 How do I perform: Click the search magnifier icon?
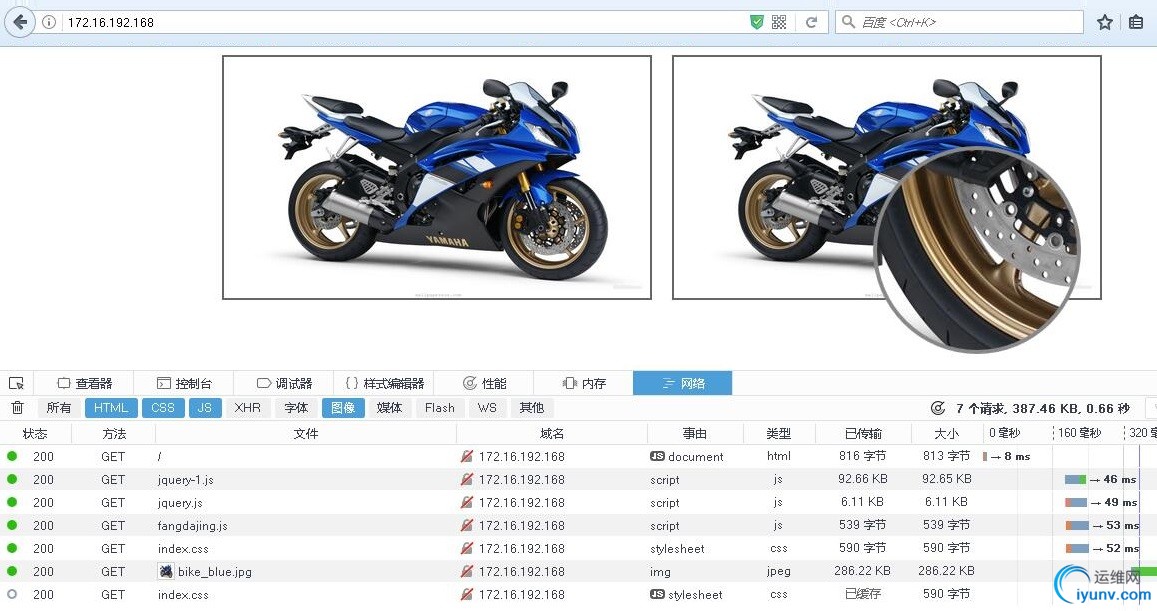[x=849, y=22]
